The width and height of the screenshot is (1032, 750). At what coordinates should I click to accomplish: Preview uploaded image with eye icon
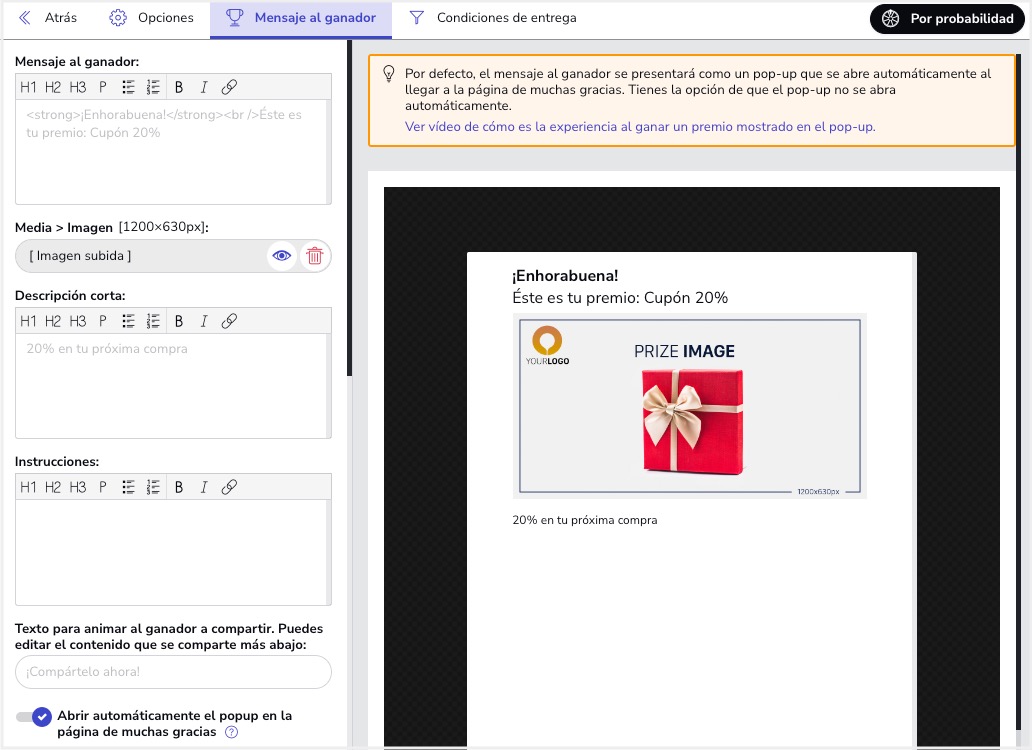[282, 256]
